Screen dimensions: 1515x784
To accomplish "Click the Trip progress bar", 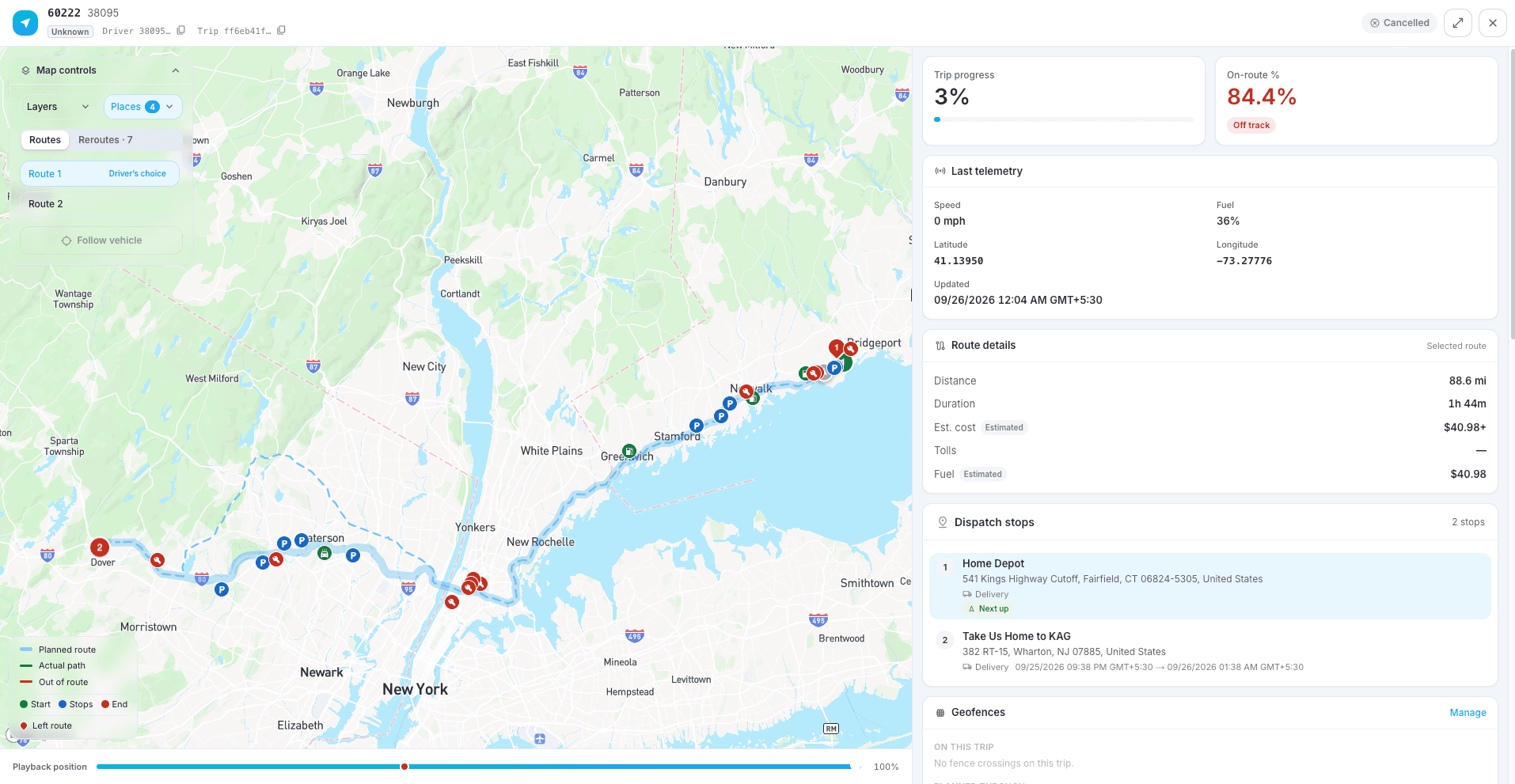I will tap(1064, 119).
